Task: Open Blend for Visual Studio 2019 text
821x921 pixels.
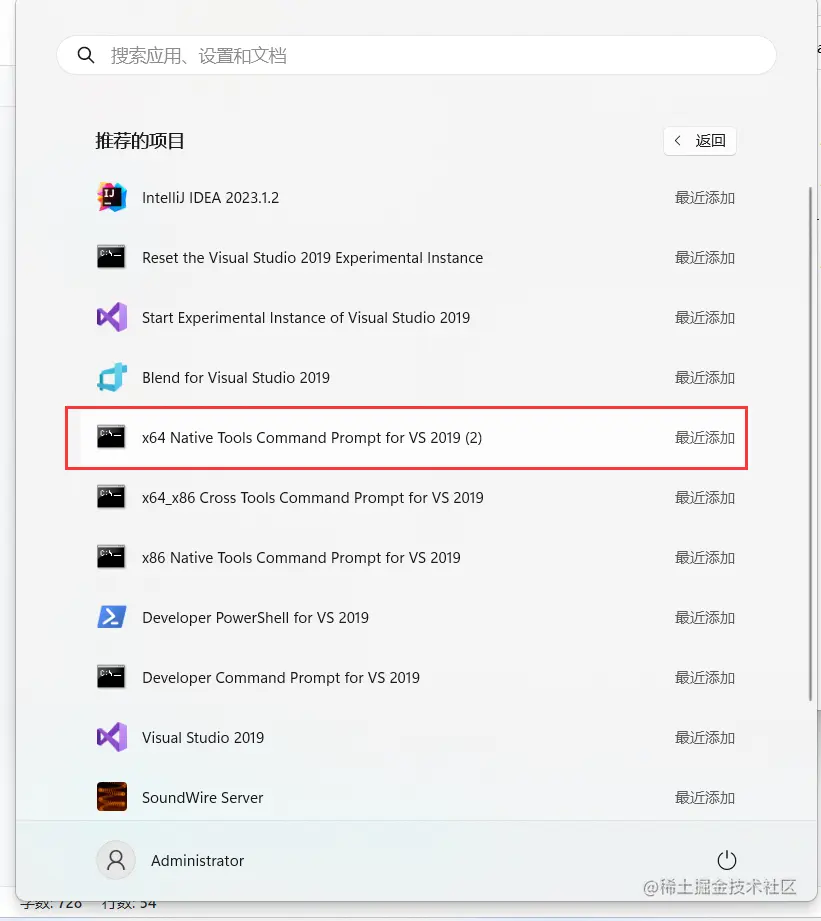Action: (236, 378)
